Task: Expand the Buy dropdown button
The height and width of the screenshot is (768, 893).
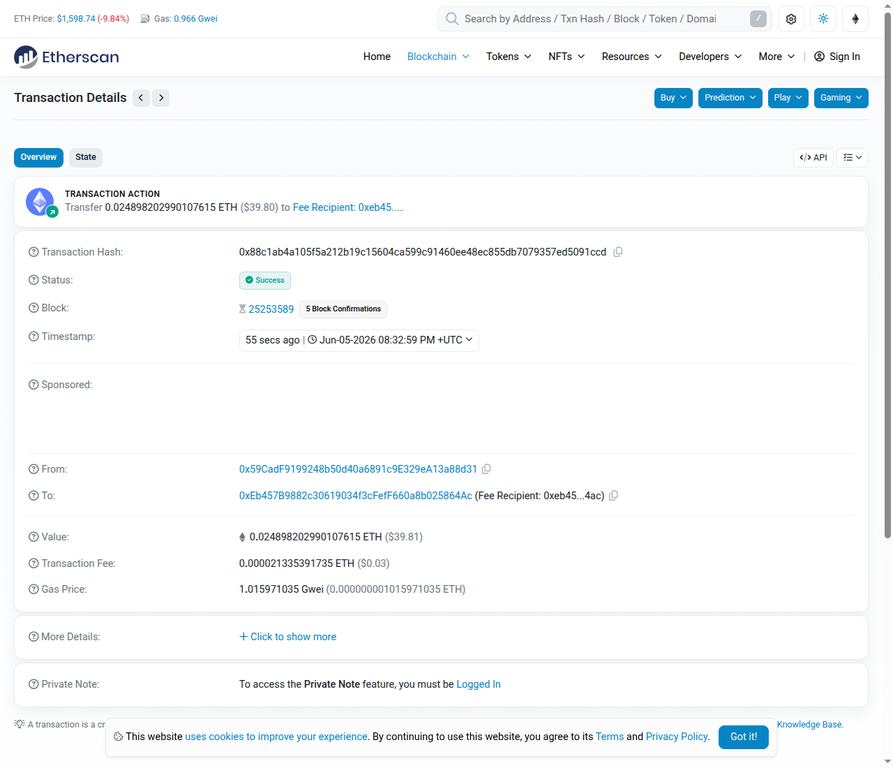Action: [x=673, y=98]
